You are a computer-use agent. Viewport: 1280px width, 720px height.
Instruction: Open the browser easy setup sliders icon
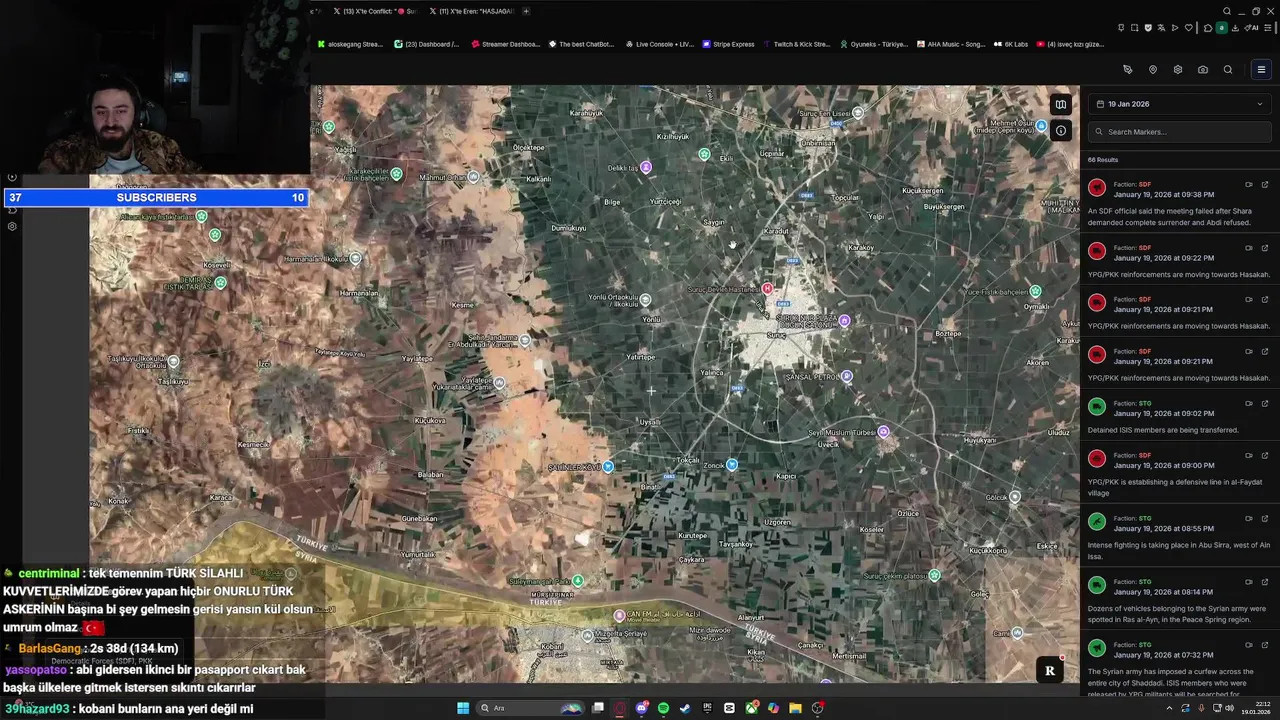[1267, 28]
